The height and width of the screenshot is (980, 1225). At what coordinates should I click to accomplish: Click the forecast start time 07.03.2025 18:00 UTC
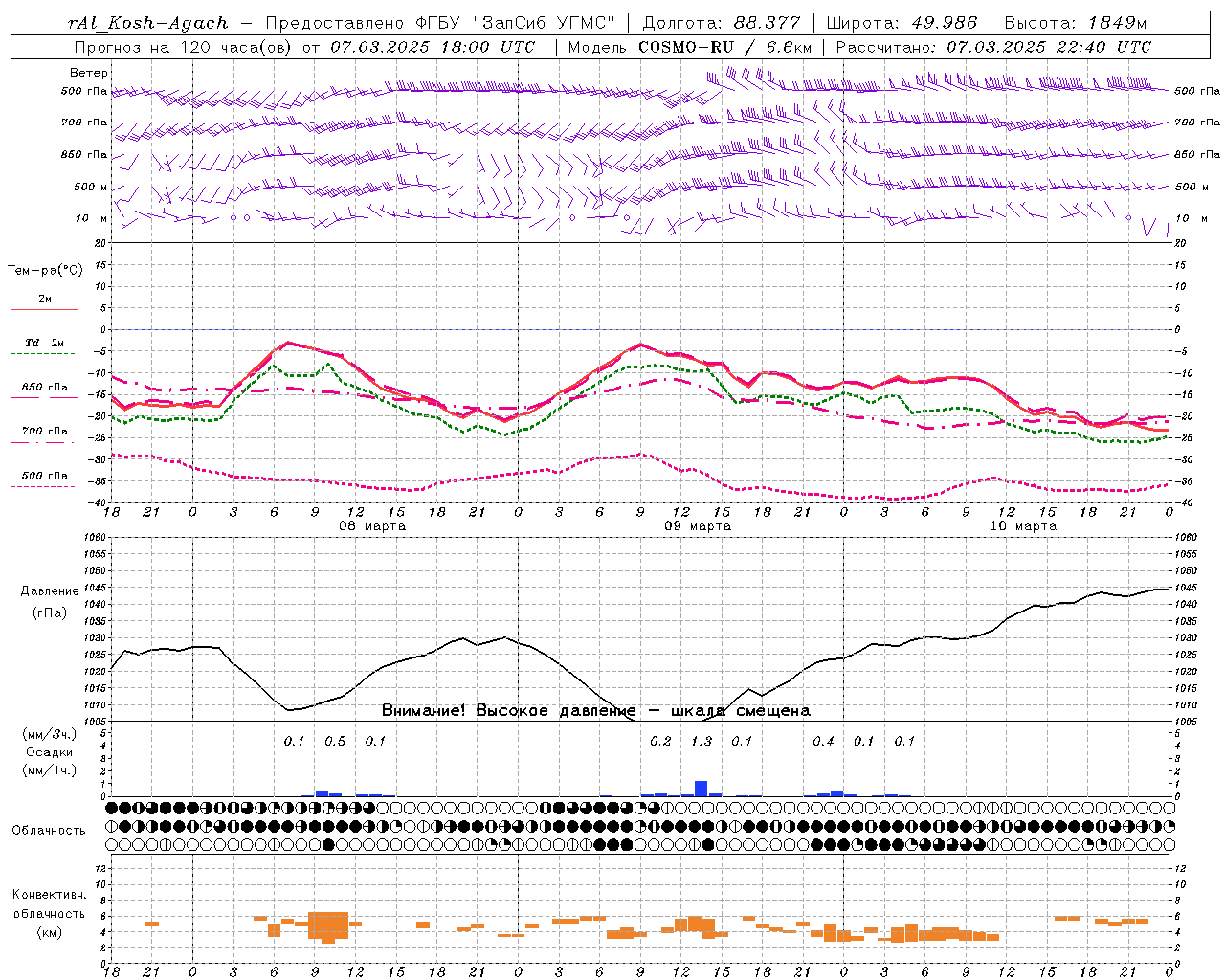[433, 47]
